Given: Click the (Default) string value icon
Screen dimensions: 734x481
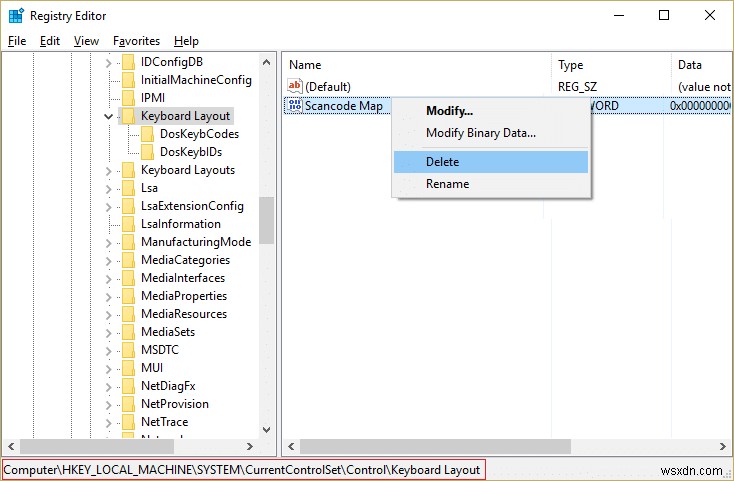Looking at the screenshot, I should click(x=295, y=86).
